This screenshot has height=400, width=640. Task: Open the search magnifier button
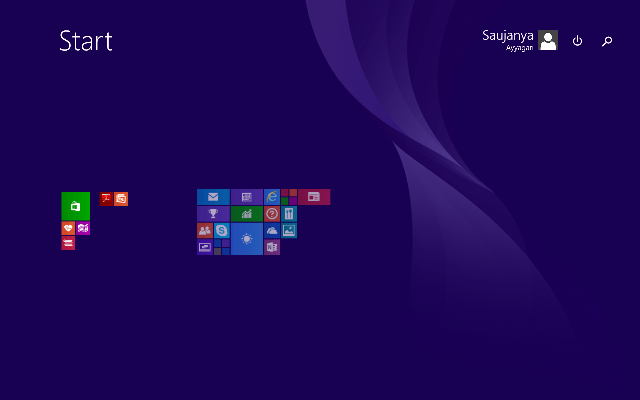pos(607,41)
